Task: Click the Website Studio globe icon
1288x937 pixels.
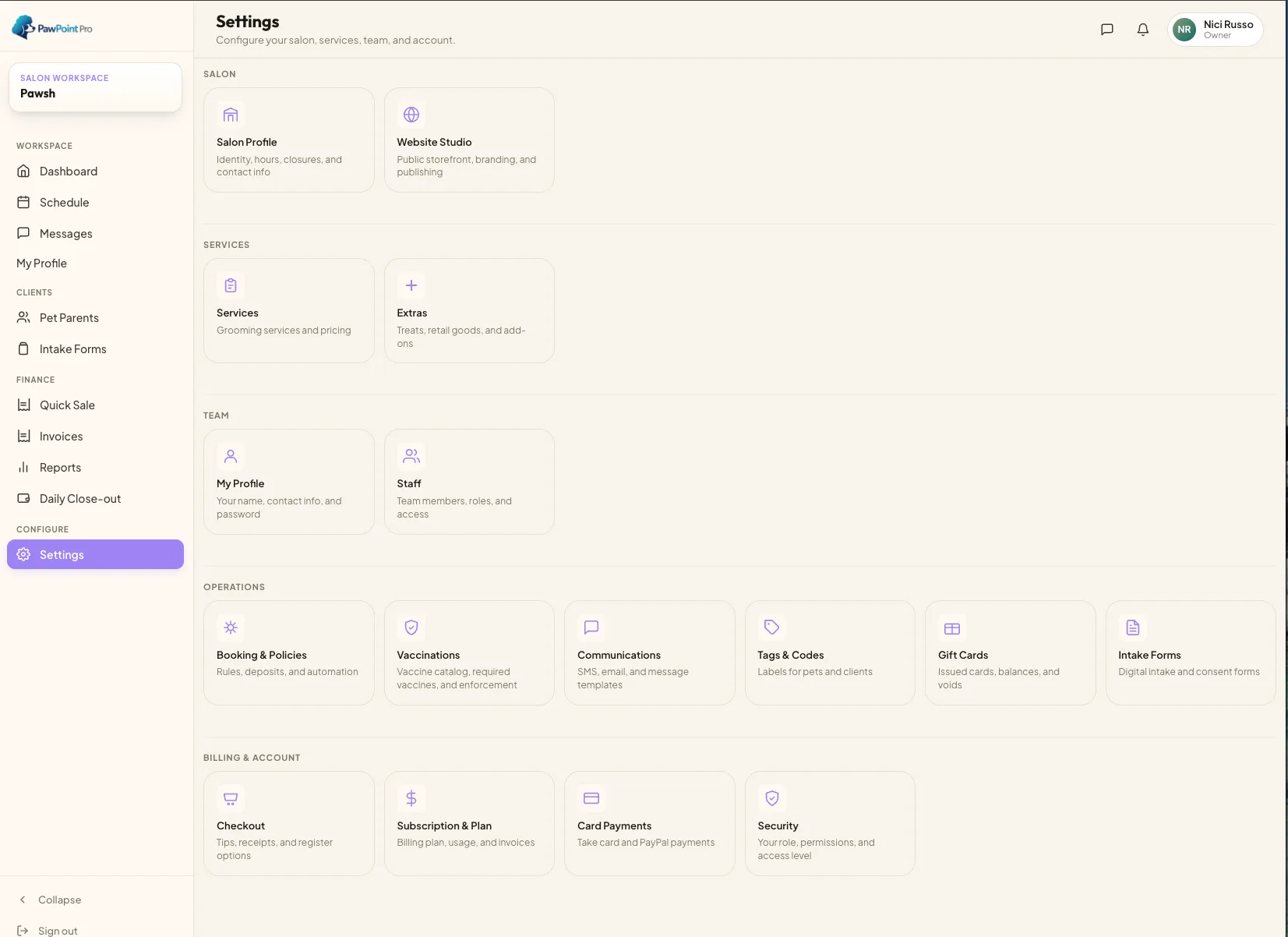Action: (x=411, y=115)
